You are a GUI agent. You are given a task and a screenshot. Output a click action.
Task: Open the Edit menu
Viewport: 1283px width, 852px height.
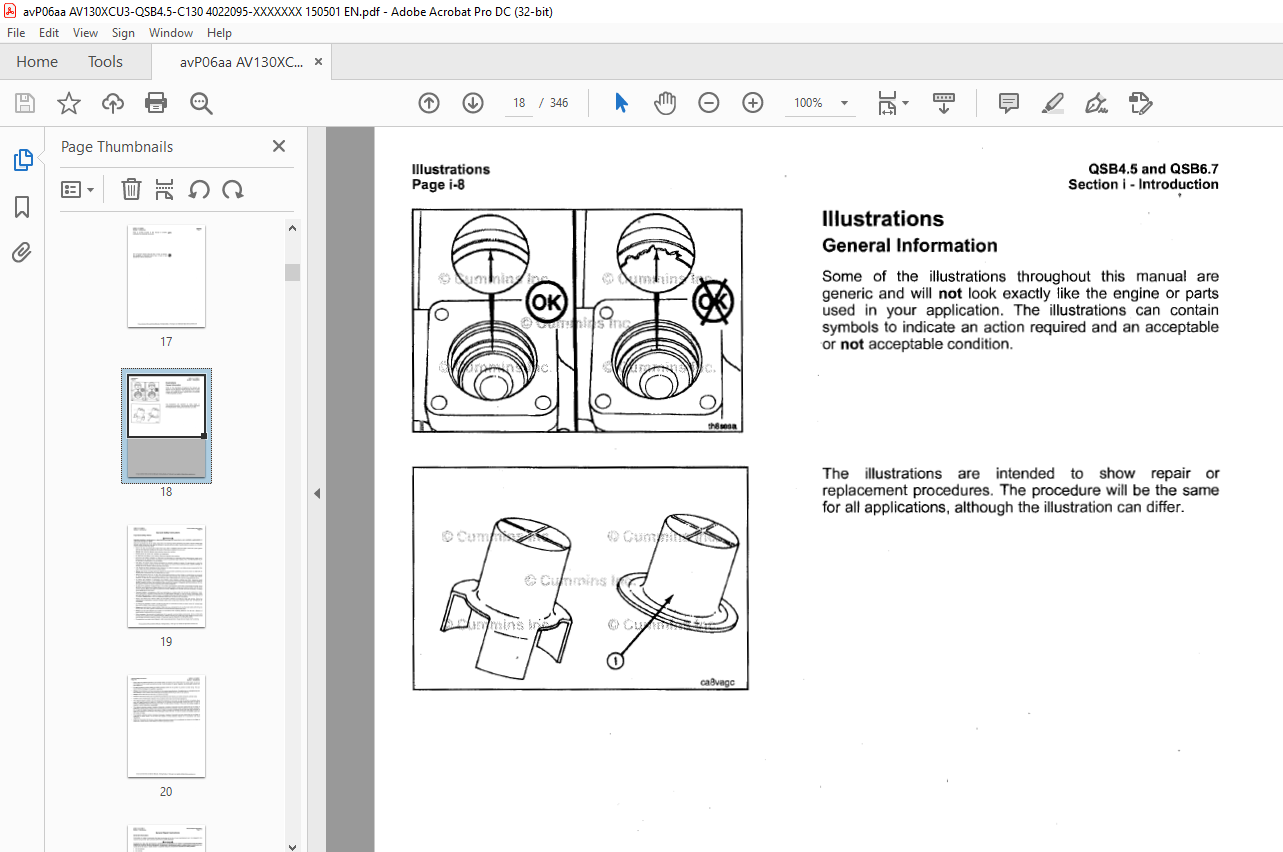click(49, 33)
